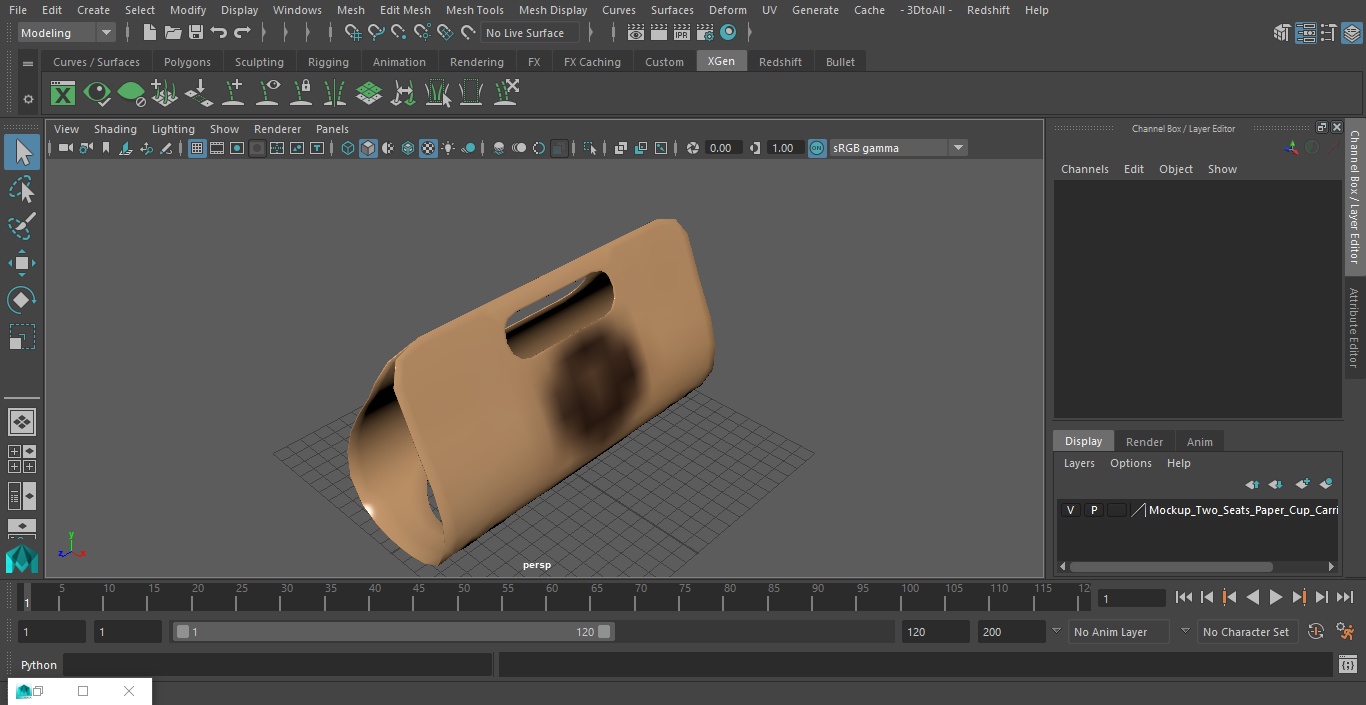This screenshot has width=1366, height=705.
Task: Open the Layers menu in layer editor
Action: coord(1078,463)
